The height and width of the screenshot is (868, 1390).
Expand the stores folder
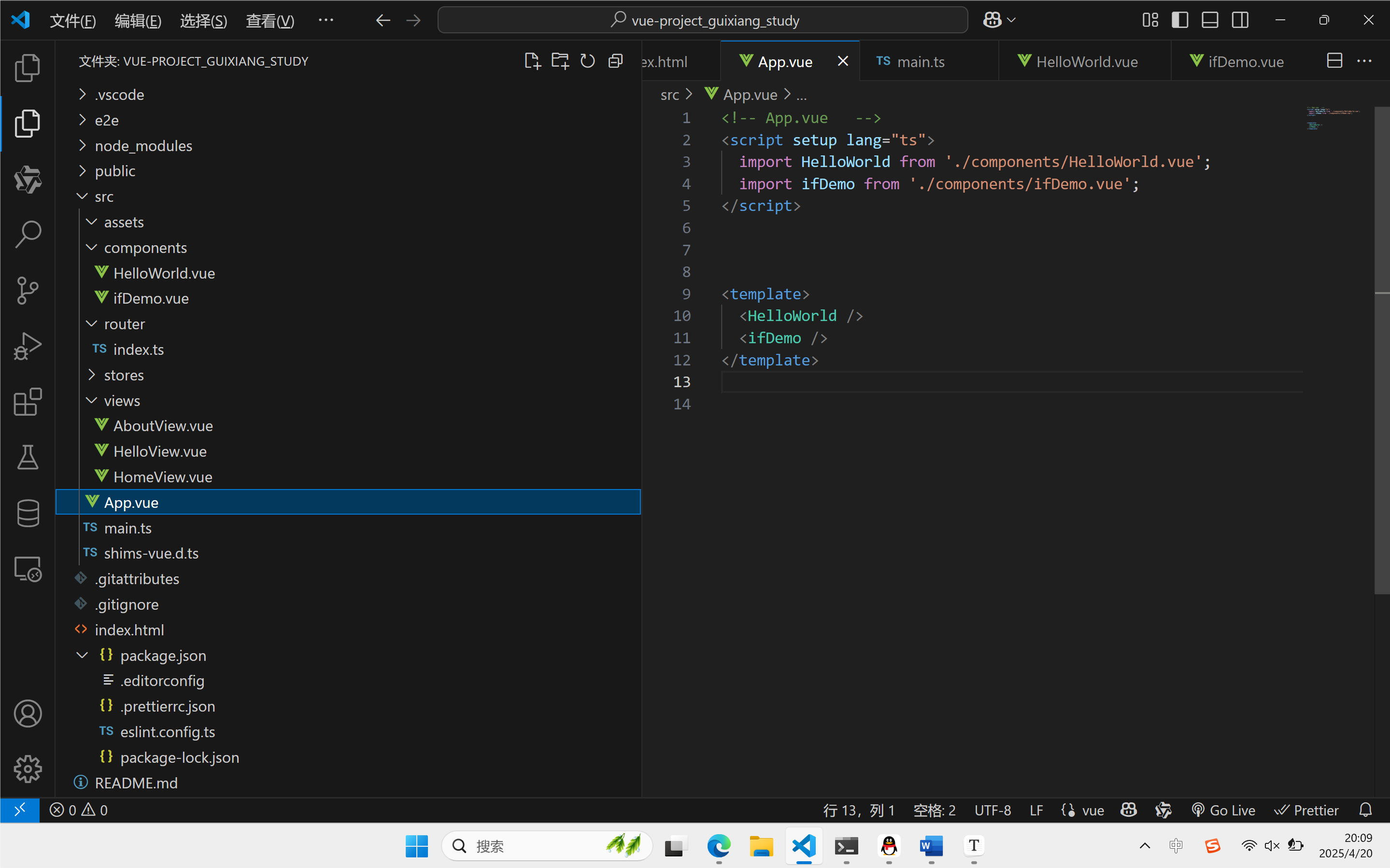pyautogui.click(x=124, y=375)
